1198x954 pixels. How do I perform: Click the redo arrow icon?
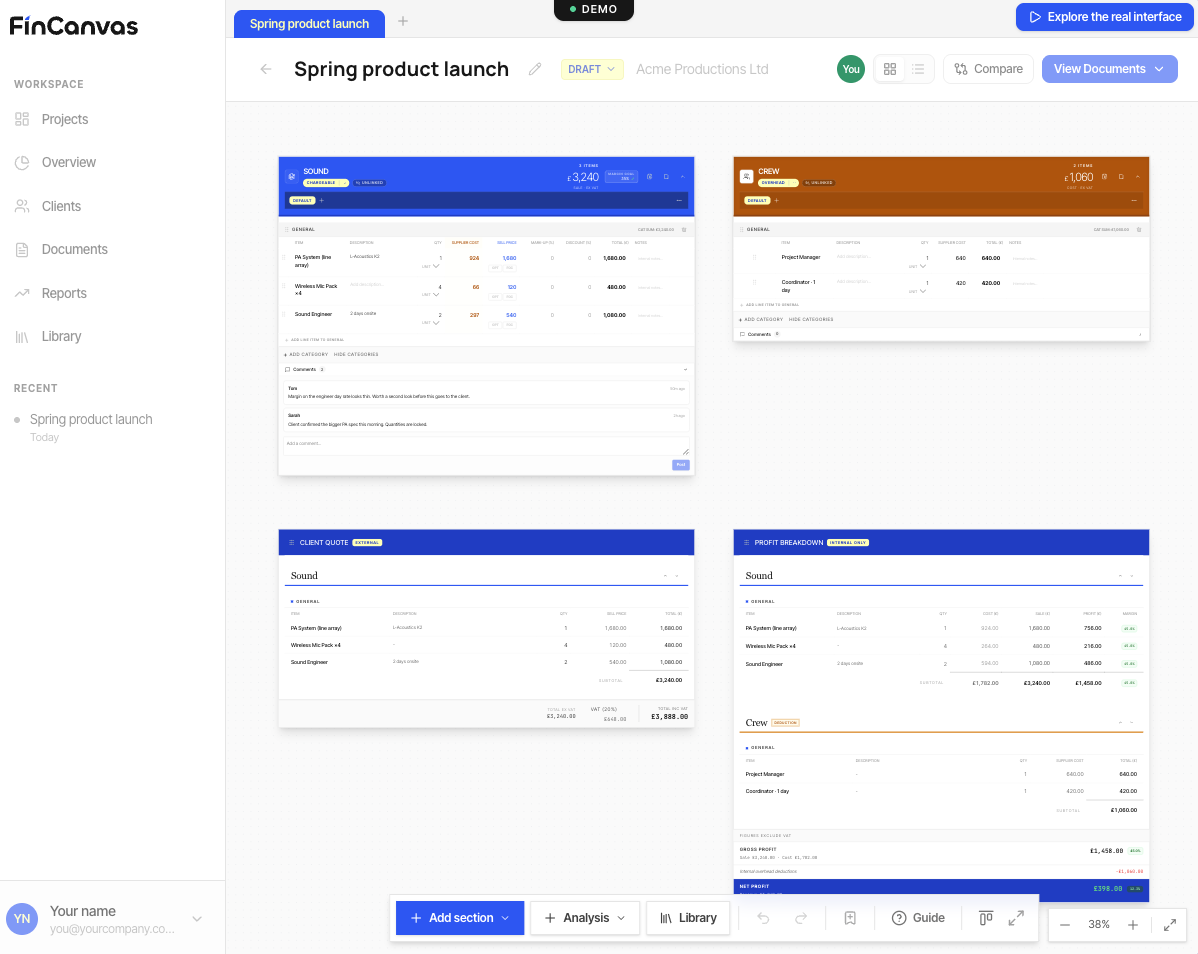click(801, 918)
